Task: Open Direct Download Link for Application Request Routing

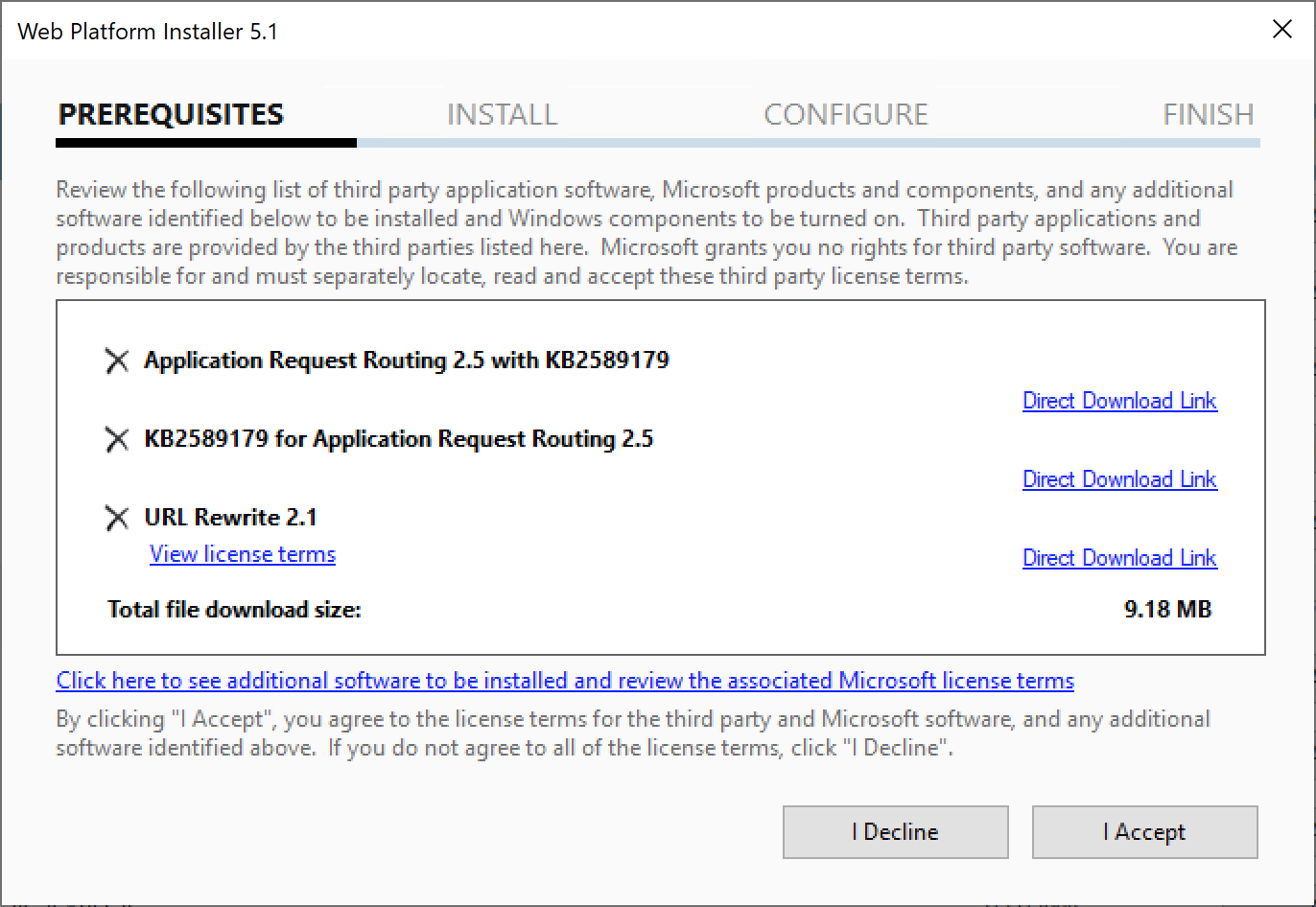Action: 1119,401
